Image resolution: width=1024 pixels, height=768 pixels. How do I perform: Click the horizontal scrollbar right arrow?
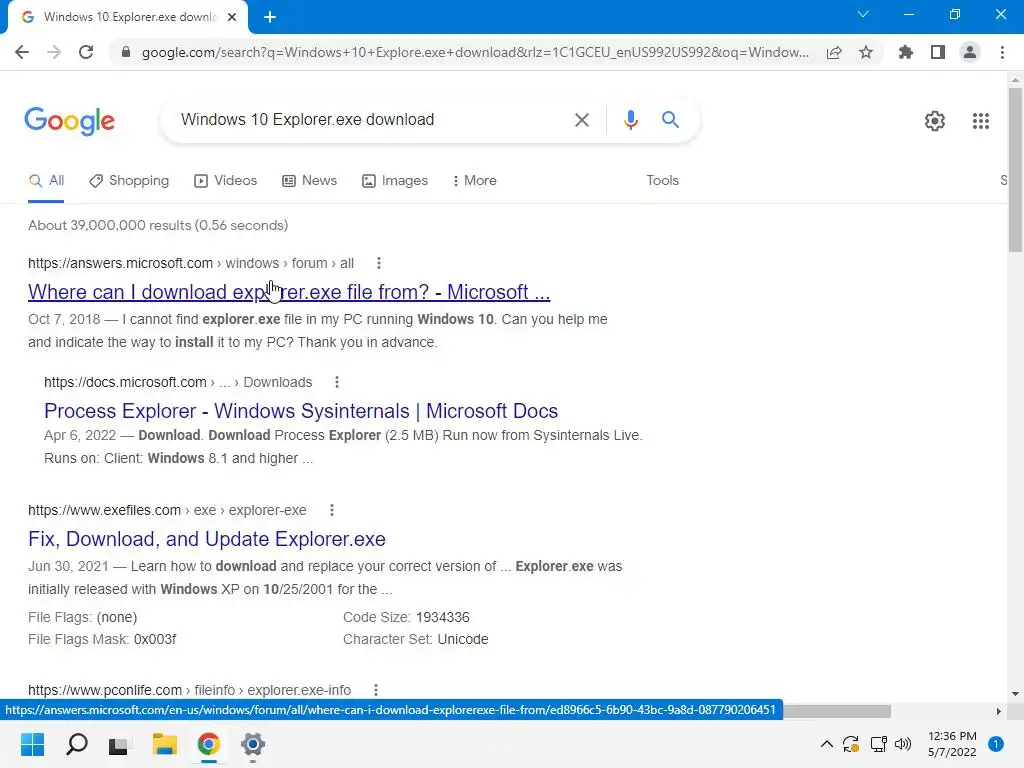tap(998, 711)
